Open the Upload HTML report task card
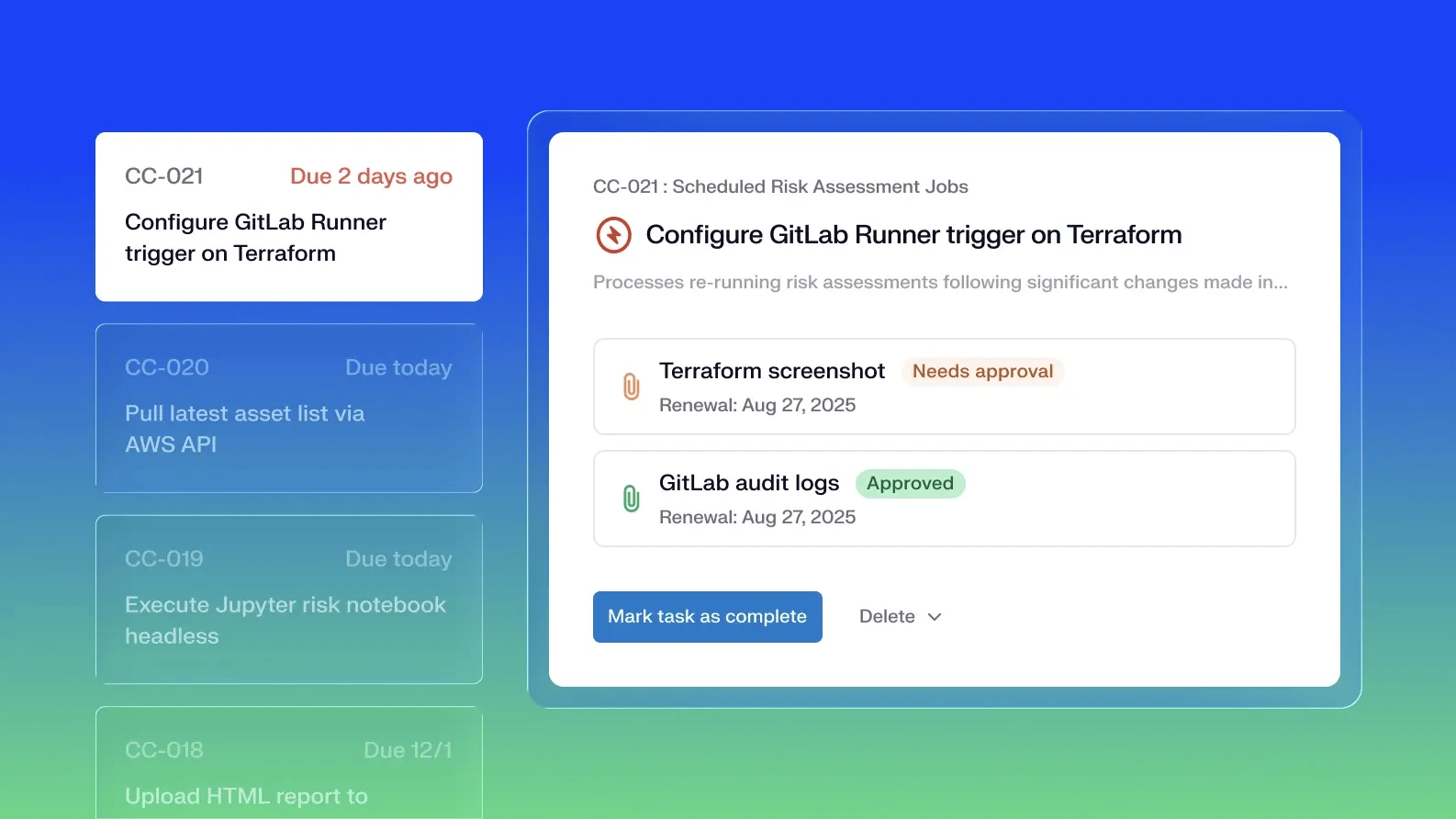The width and height of the screenshot is (1456, 819). point(288,771)
